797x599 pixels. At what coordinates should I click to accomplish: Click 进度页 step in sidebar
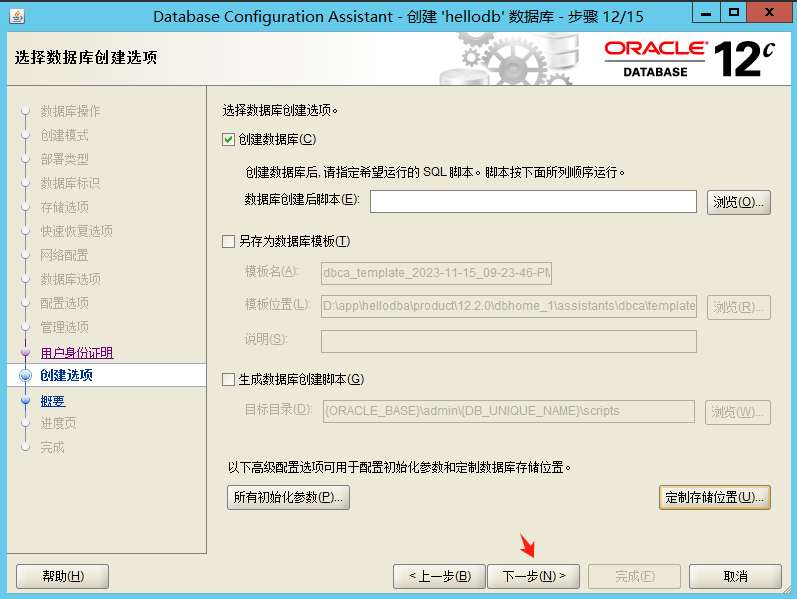[58, 423]
